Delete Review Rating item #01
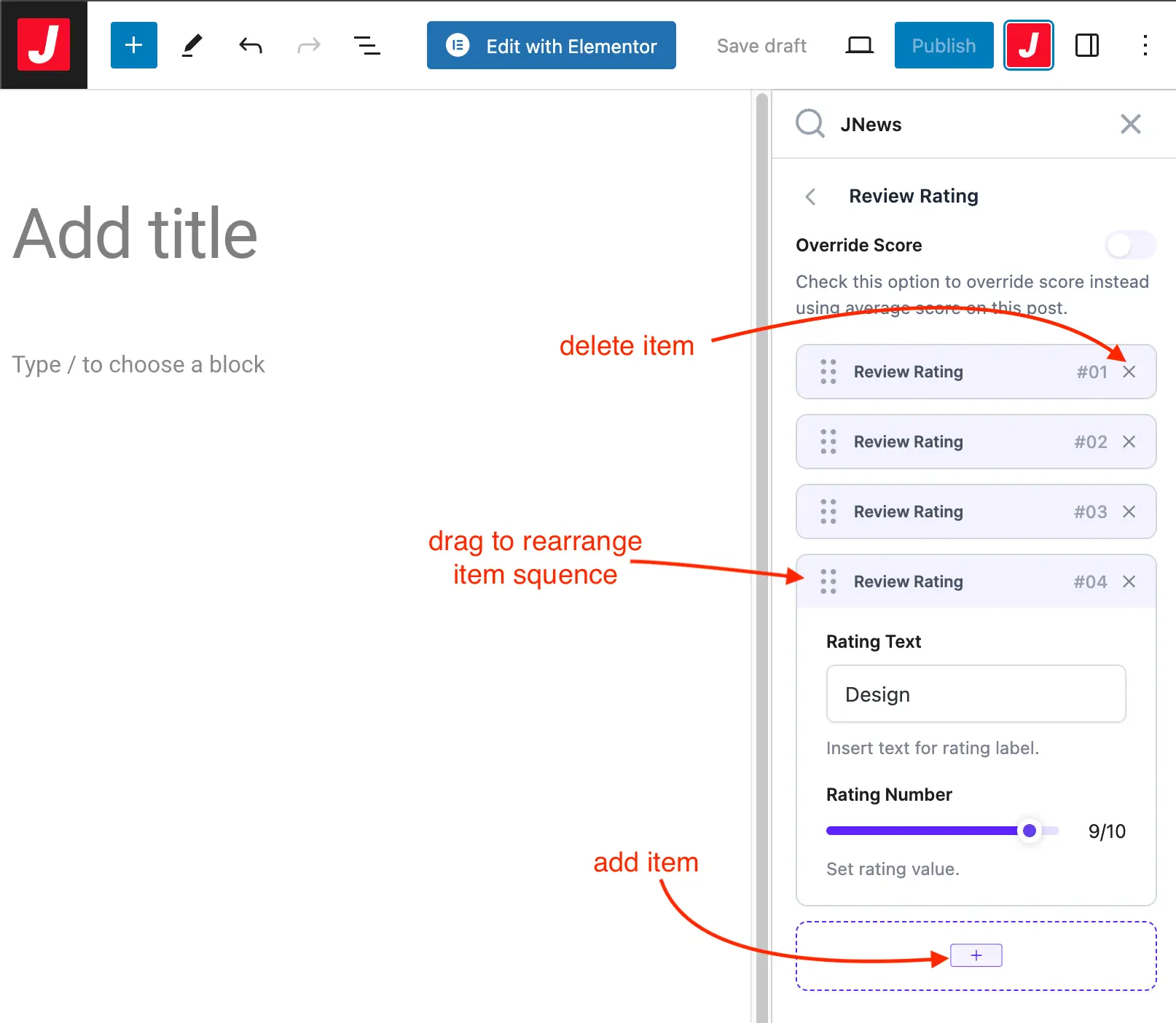This screenshot has height=1023, width=1176. coord(1129,372)
